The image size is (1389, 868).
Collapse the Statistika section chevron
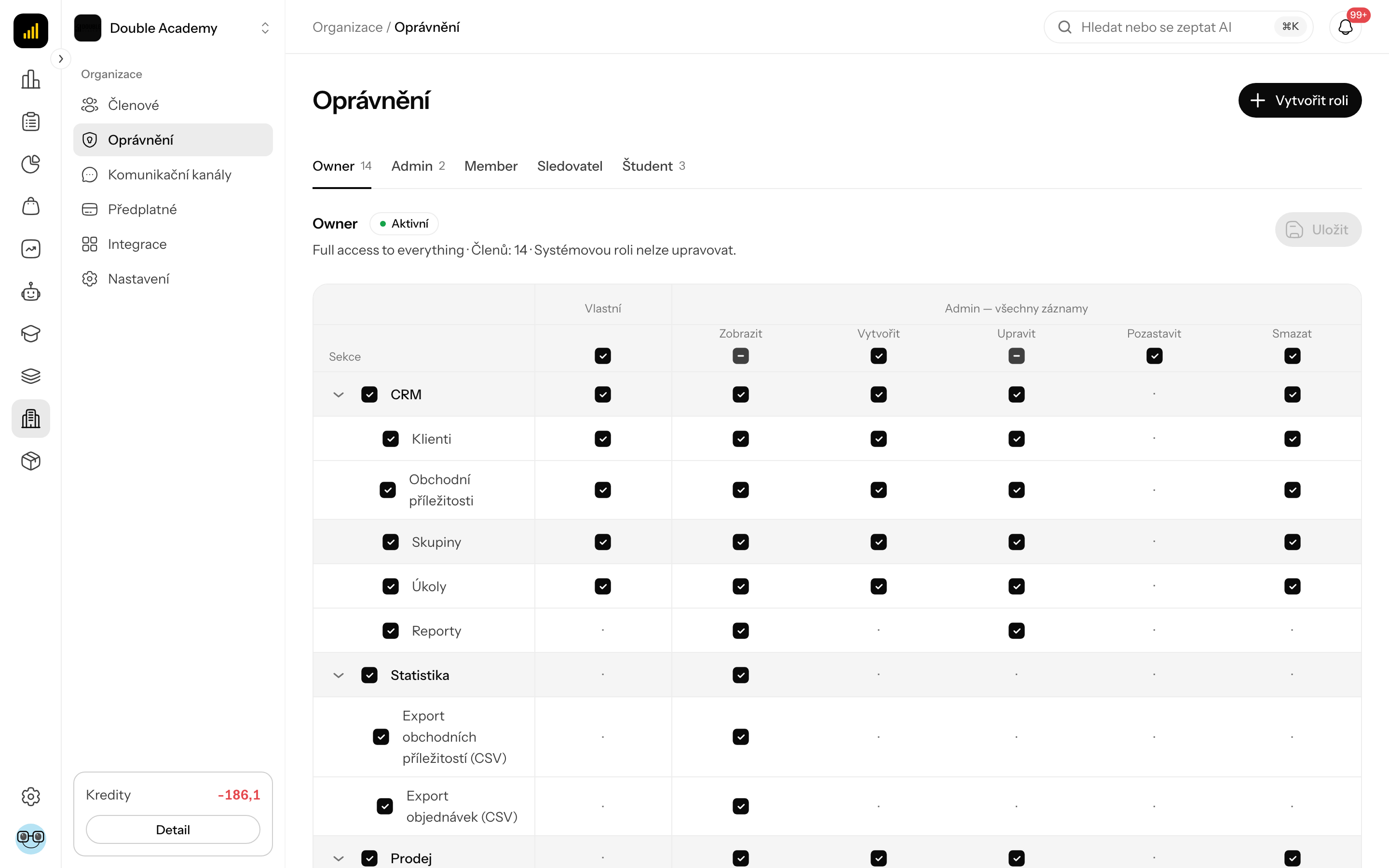pos(338,676)
